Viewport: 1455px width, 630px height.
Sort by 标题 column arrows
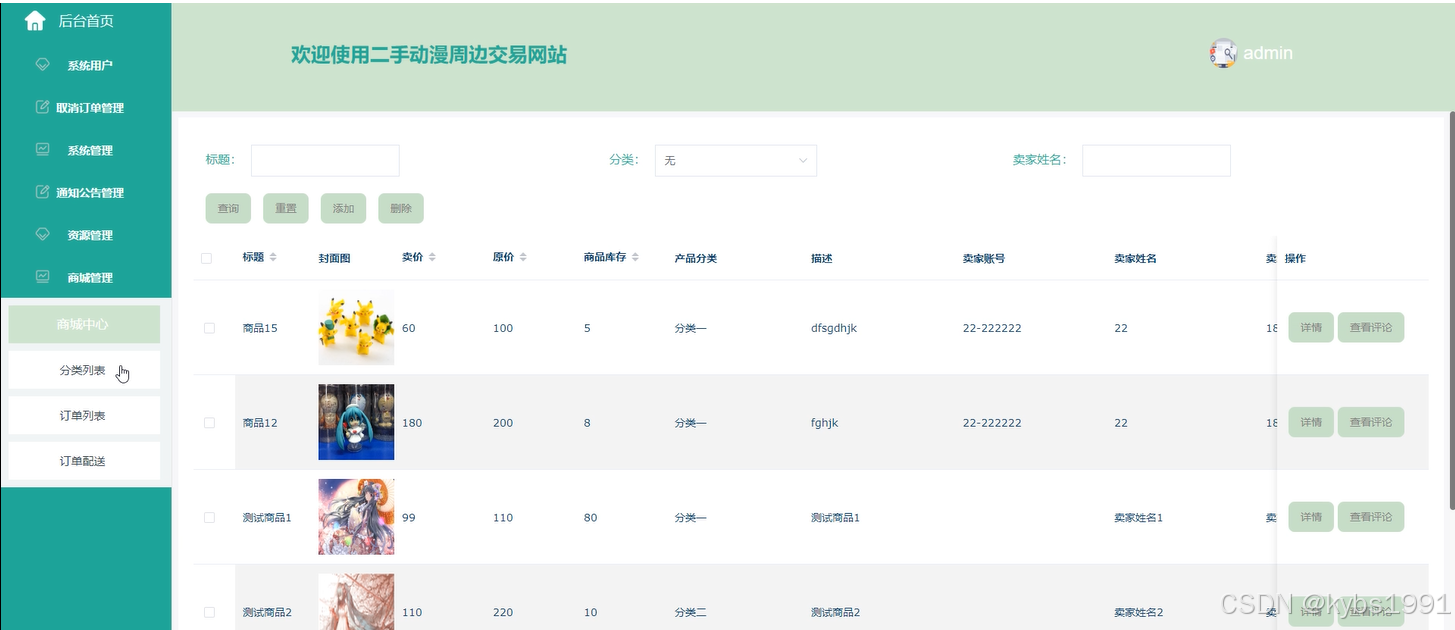(273, 258)
